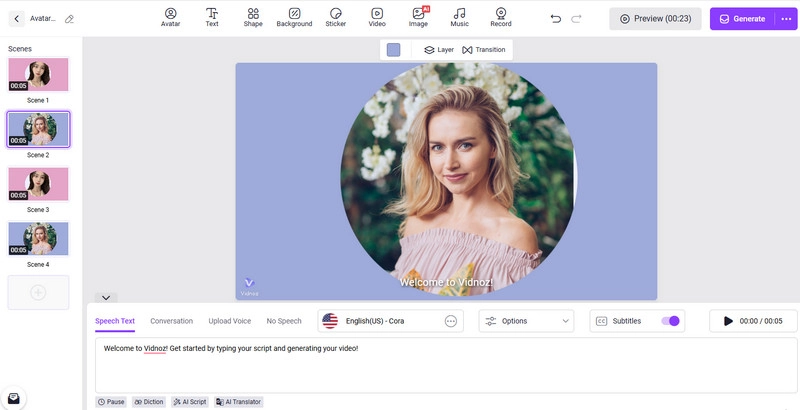
Task: Open the Sticker panel
Action: pos(335,17)
